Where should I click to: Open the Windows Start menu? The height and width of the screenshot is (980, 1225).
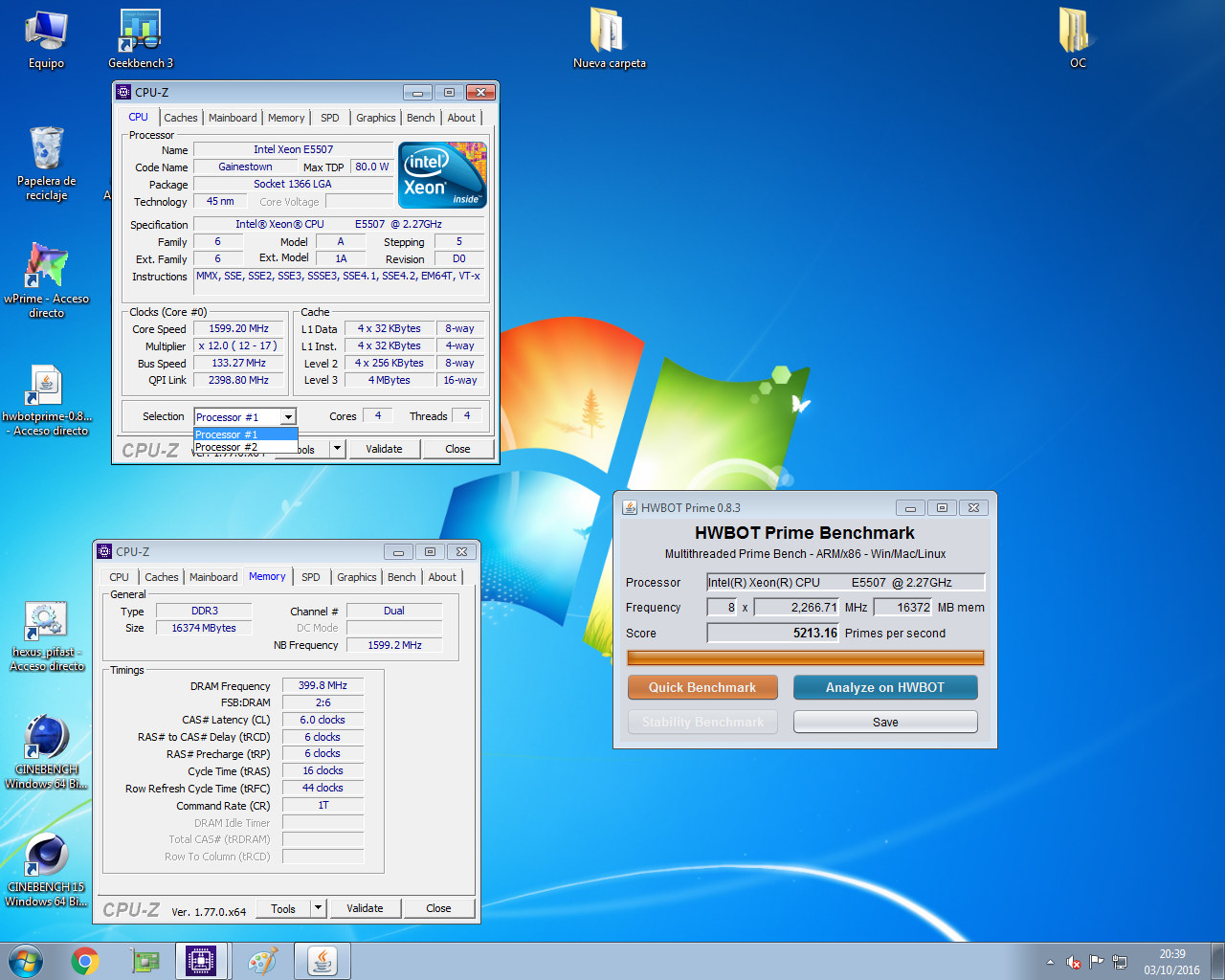pos(26,961)
